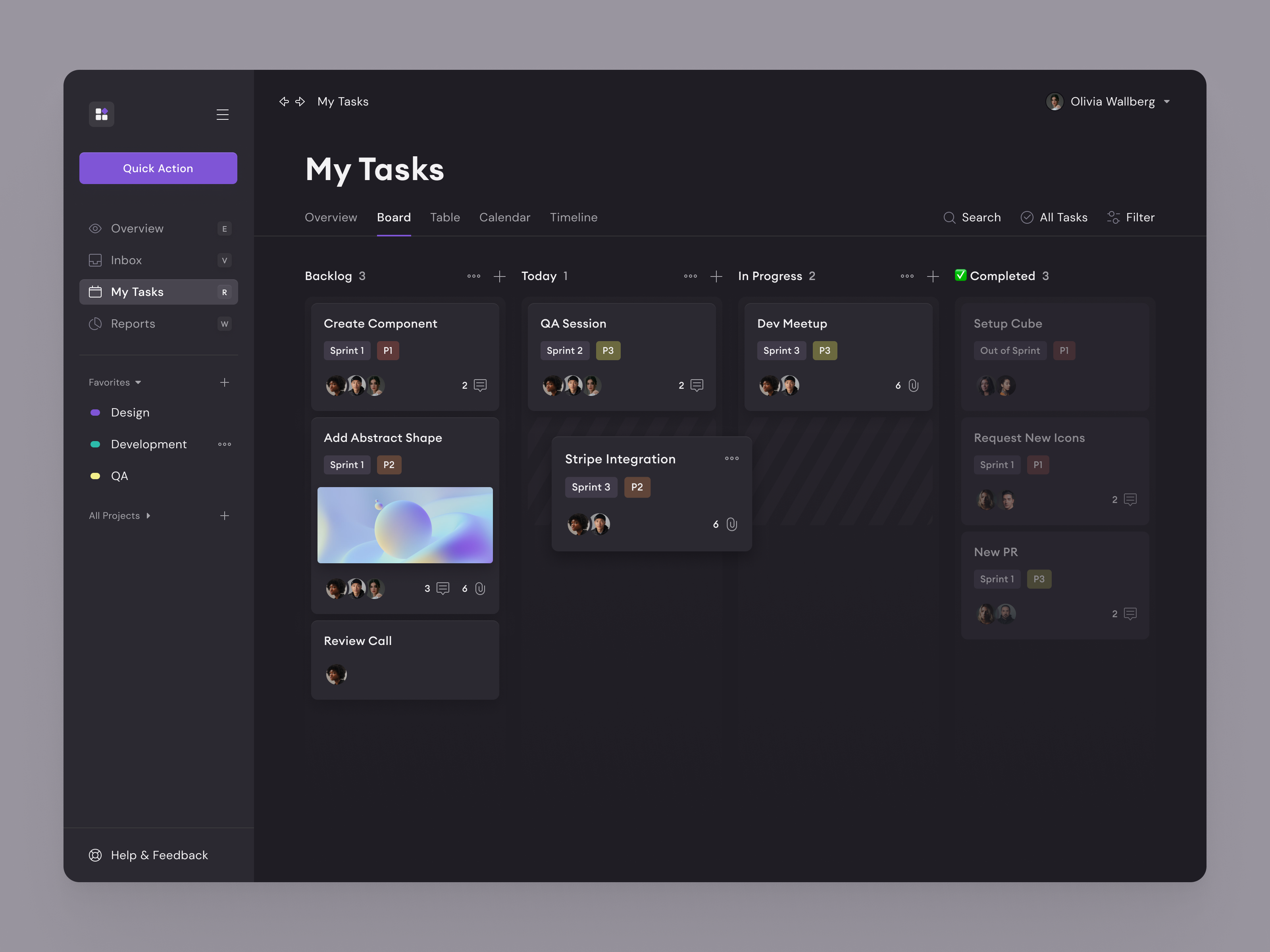
Task: Switch to the Table view tab
Action: (446, 217)
